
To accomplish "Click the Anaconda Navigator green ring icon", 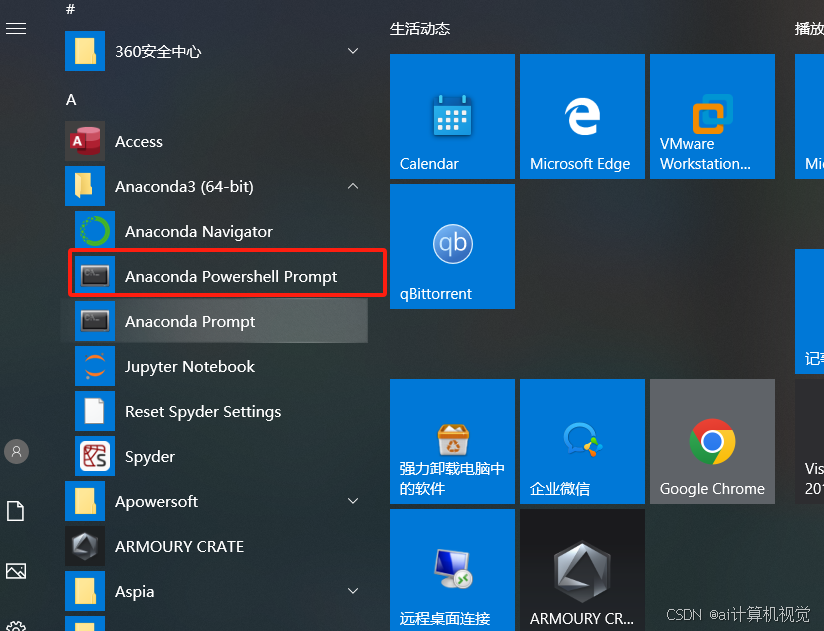I will [95, 231].
